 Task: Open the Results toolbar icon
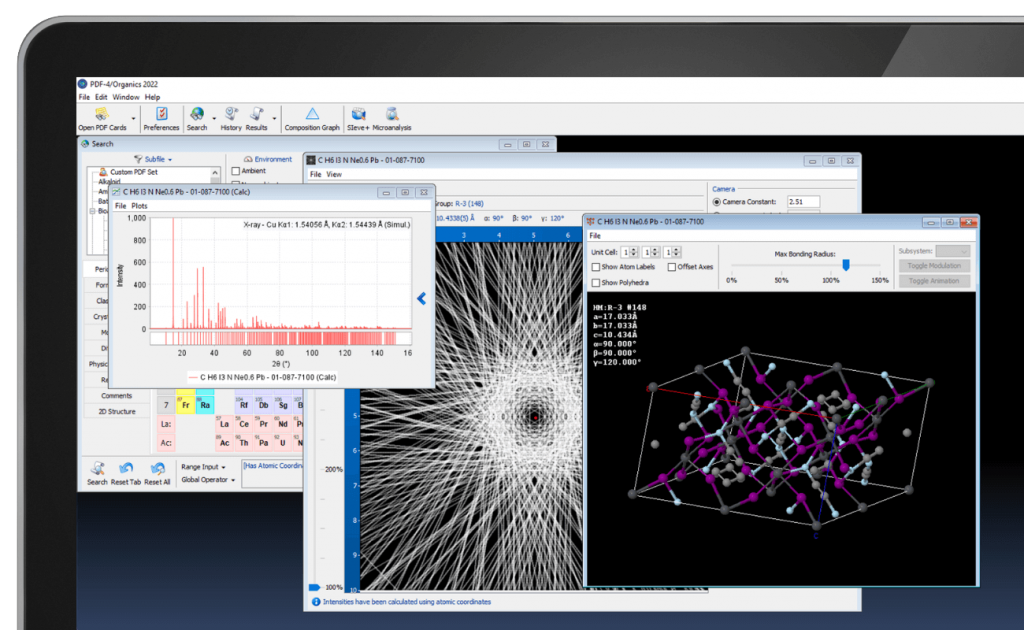click(x=257, y=114)
